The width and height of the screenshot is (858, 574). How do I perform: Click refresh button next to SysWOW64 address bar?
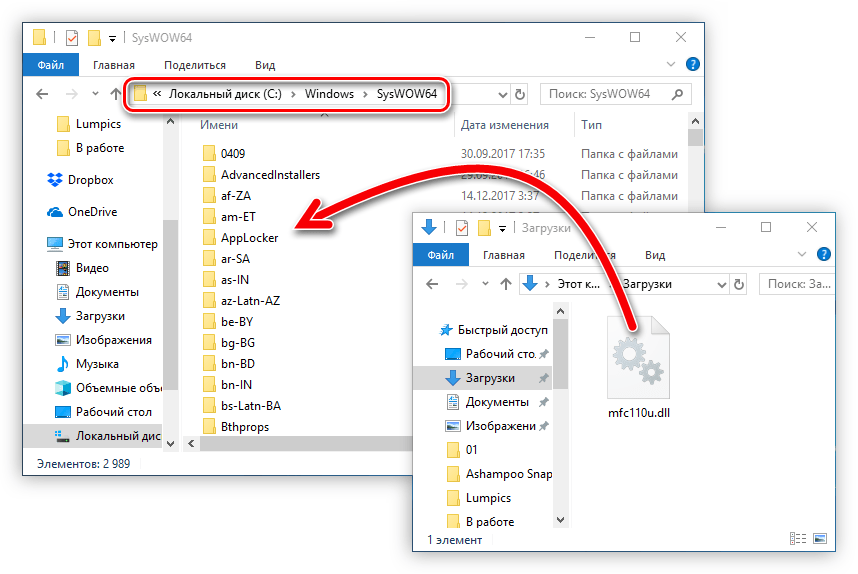[519, 94]
